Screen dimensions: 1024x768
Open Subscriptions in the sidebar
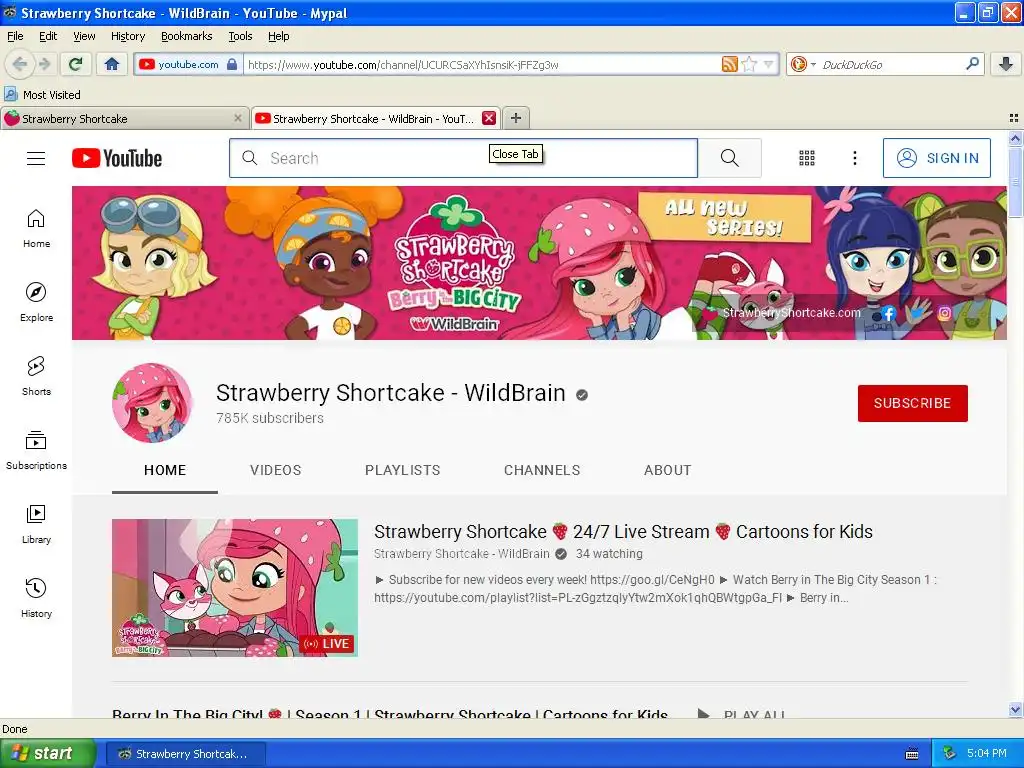pyautogui.click(x=37, y=450)
